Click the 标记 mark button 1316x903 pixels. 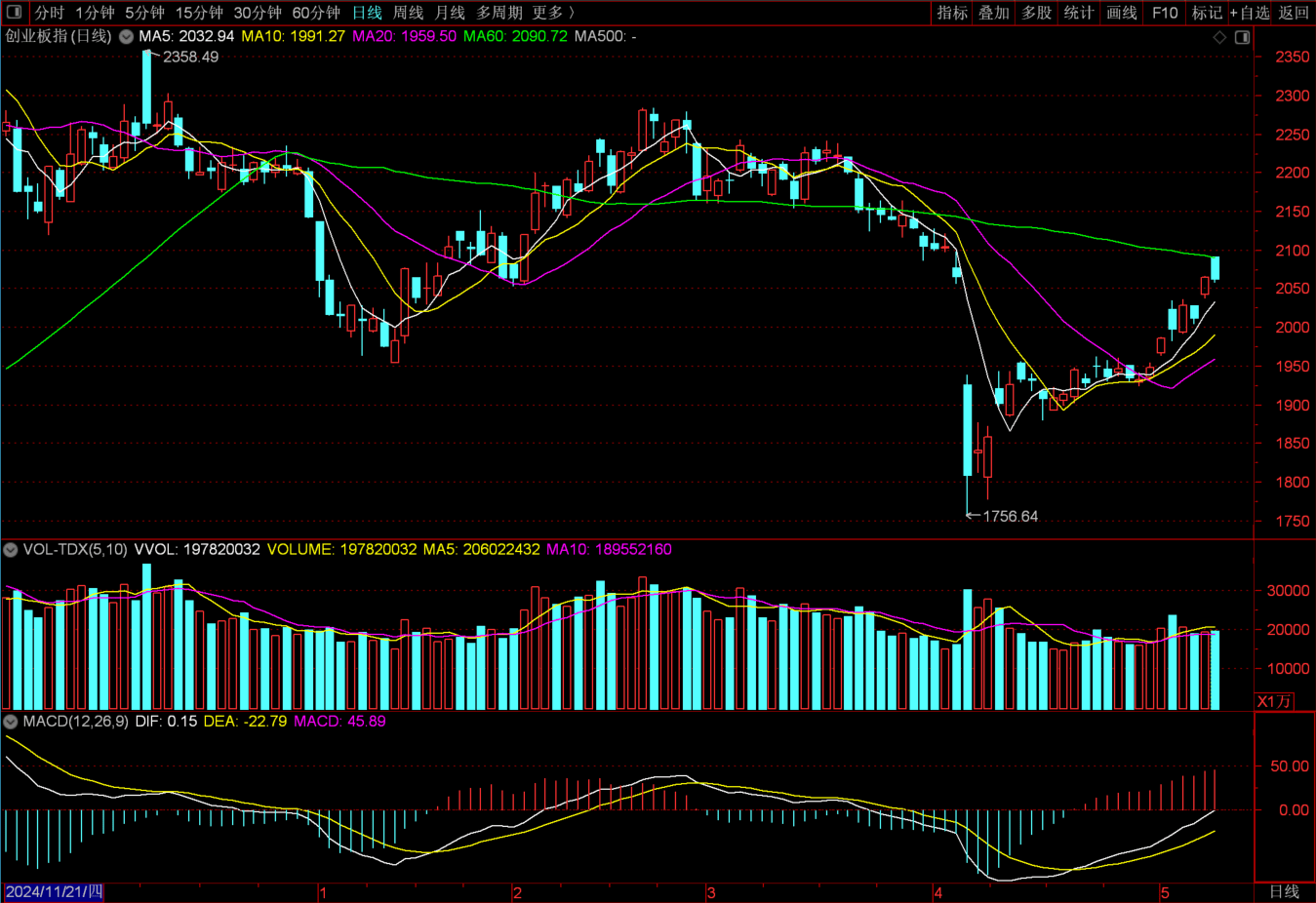click(1207, 13)
